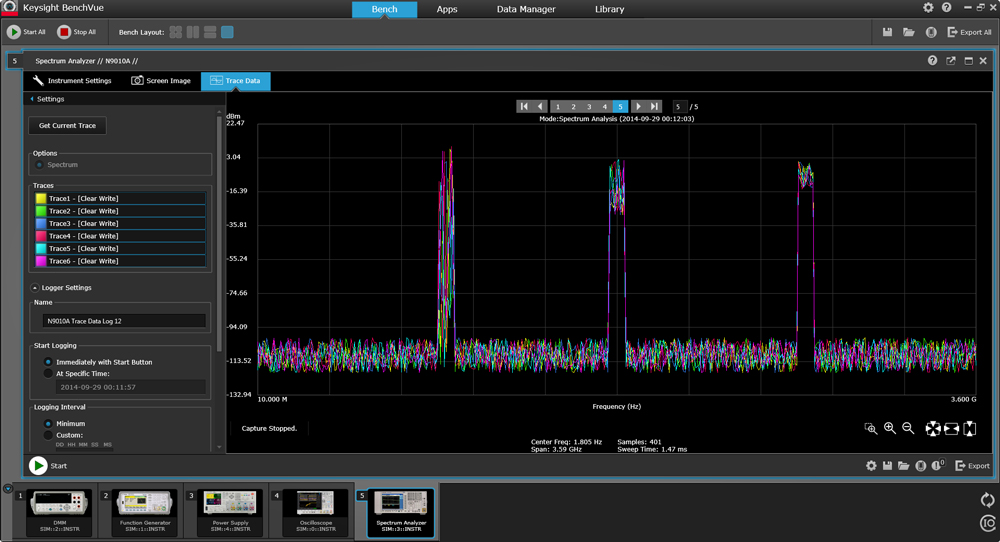This screenshot has width=1000, height=542.
Task: Click the Stop All red icon
Action: [64, 32]
